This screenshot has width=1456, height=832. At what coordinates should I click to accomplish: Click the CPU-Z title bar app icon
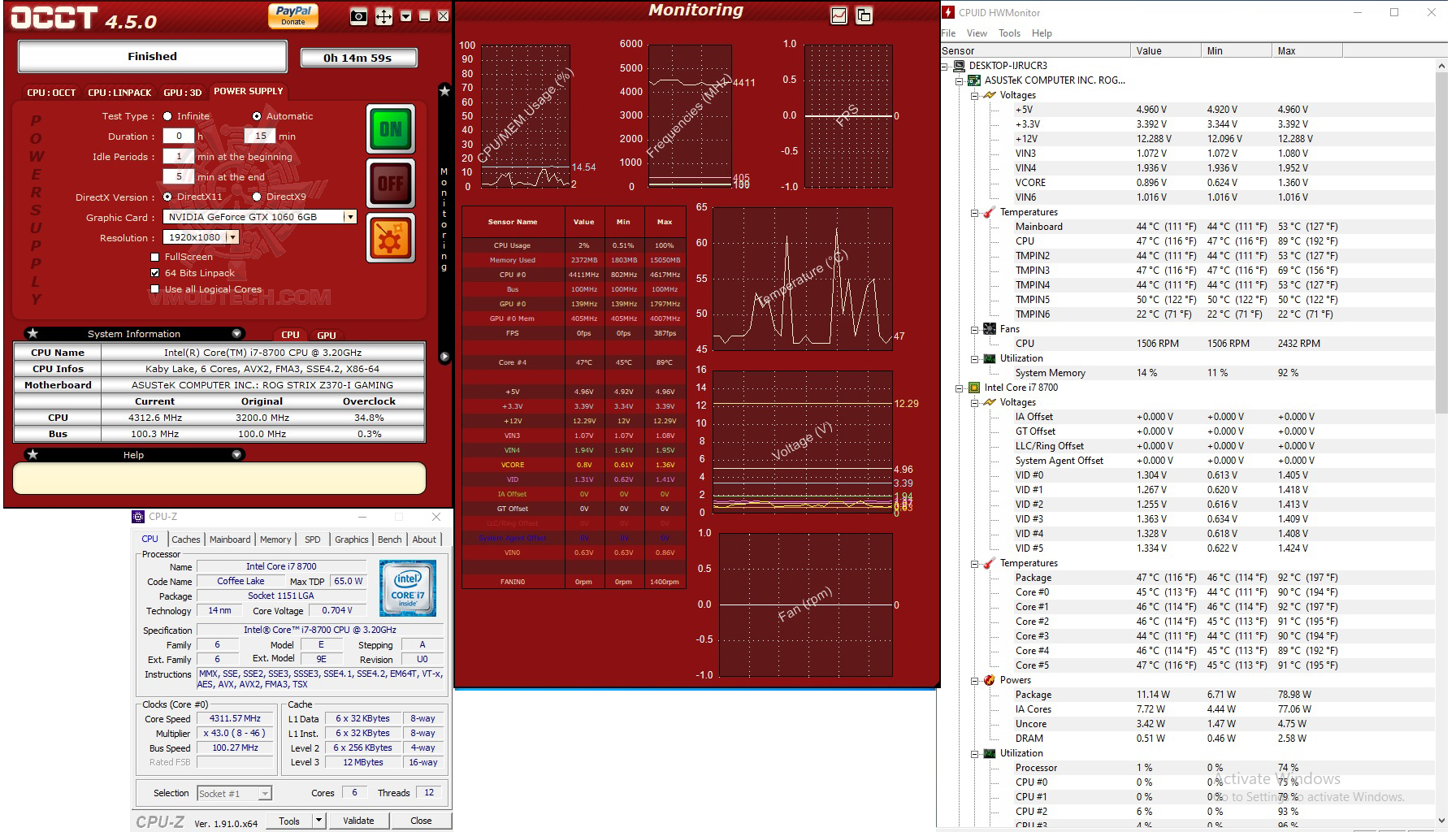tap(139, 517)
